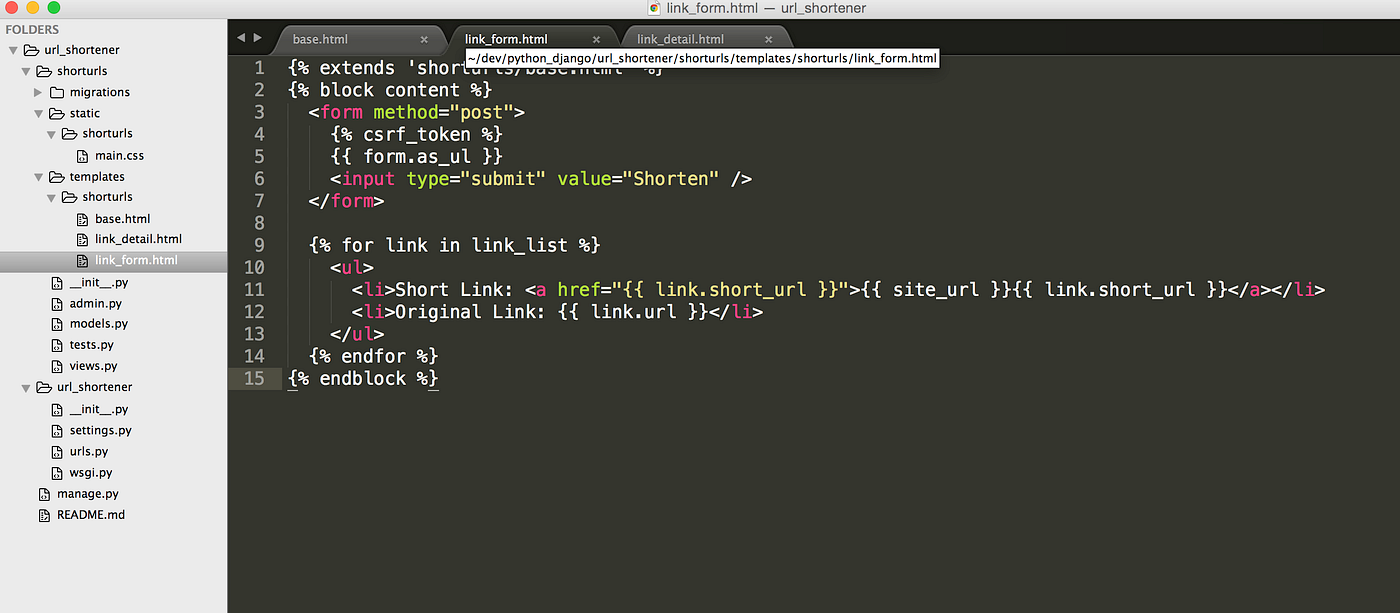
Task: Click the models.py file icon
Action: click(59, 323)
